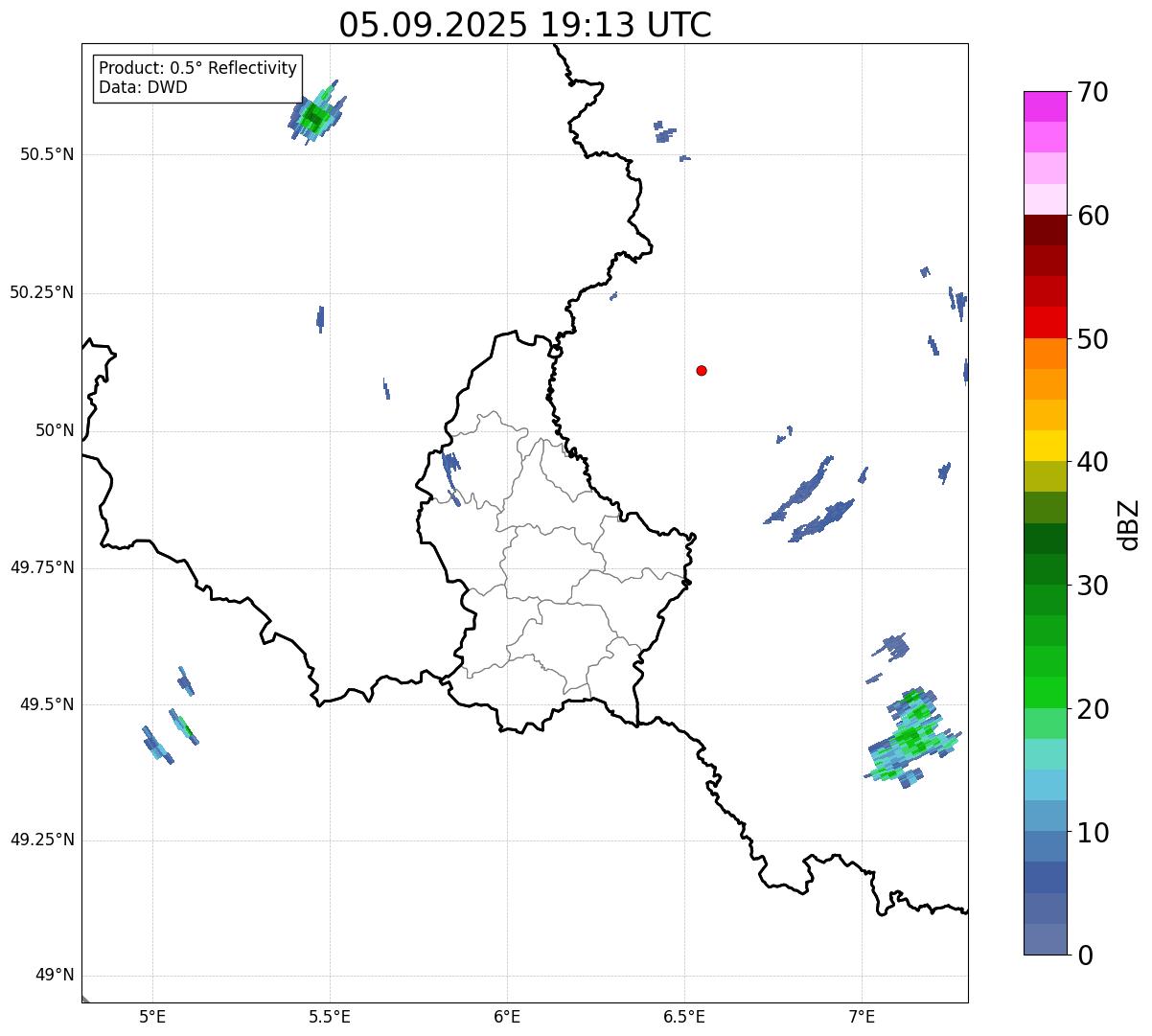Click the '6.5°E' longitude label
The width and height of the screenshot is (1152, 1036).
coord(684,1016)
